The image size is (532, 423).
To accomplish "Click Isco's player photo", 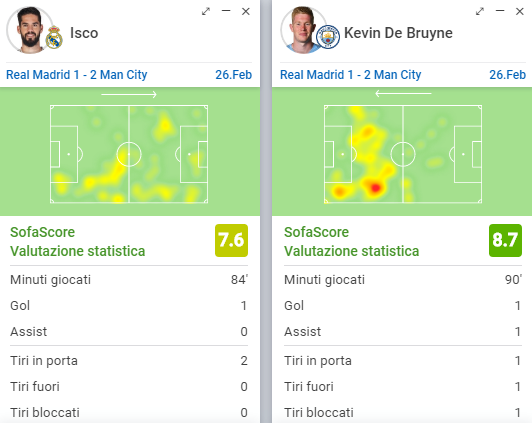I will tap(30, 30).
